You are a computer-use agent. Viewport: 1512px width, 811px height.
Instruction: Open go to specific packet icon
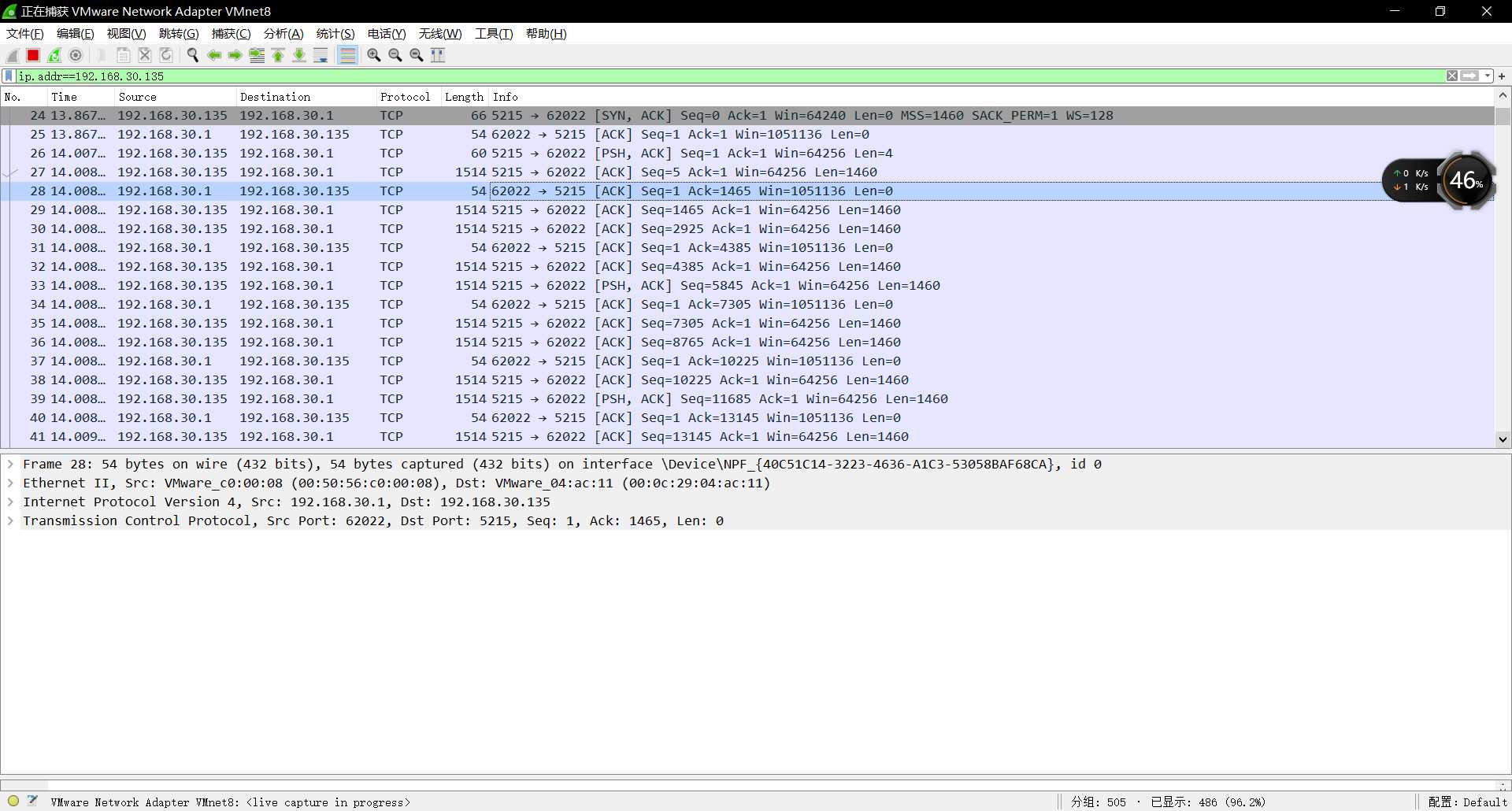257,55
